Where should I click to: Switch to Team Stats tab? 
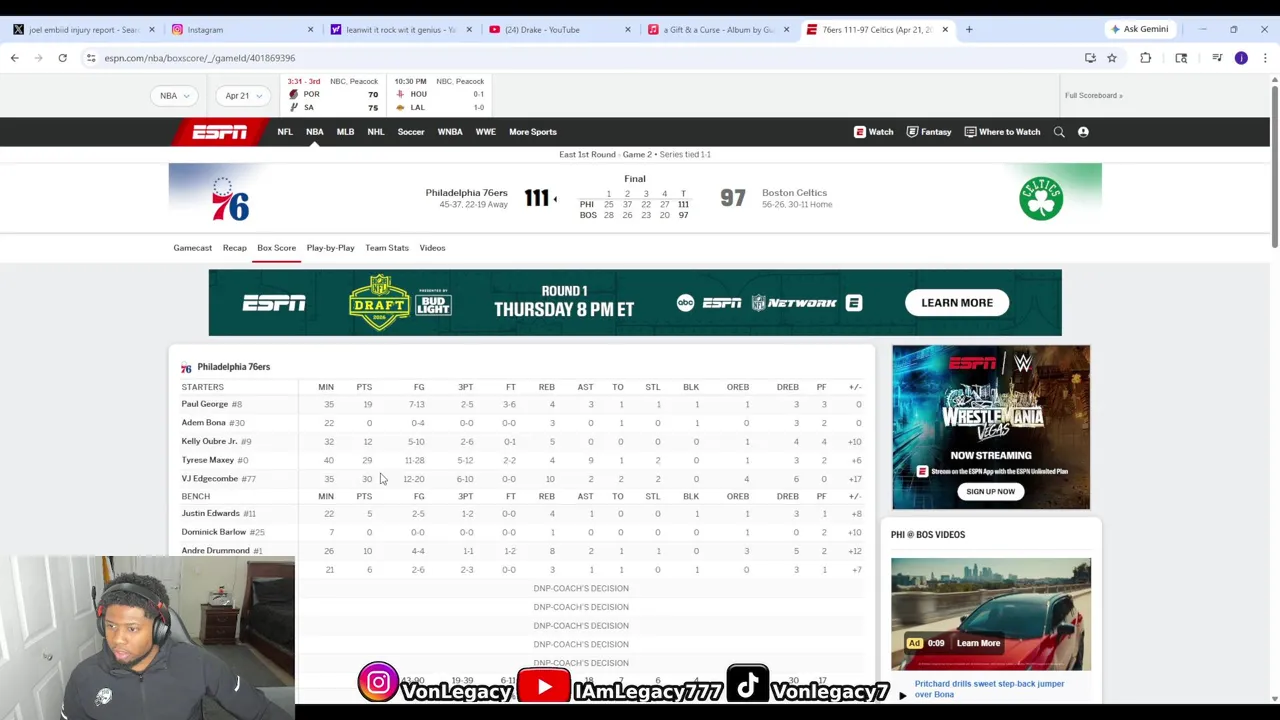click(x=387, y=248)
